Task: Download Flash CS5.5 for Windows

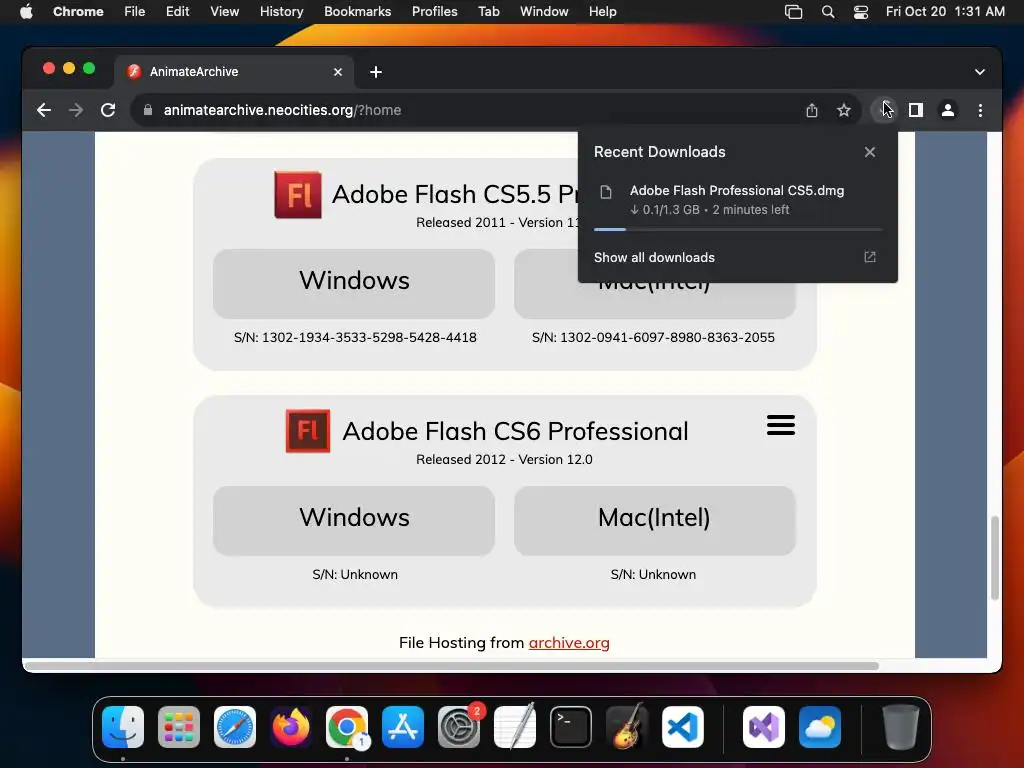Action: [x=354, y=283]
